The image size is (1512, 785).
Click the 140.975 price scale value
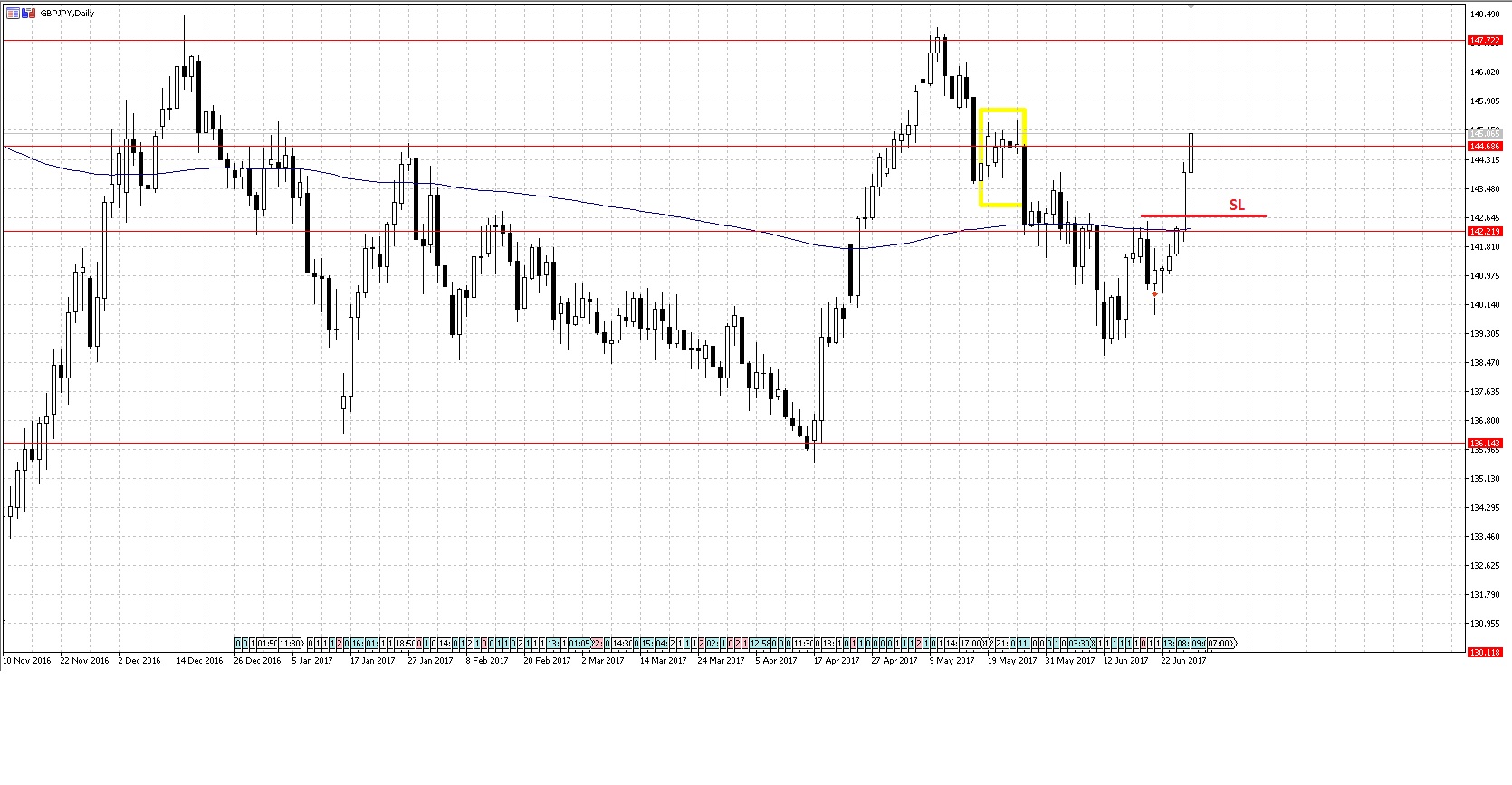coord(1485,276)
